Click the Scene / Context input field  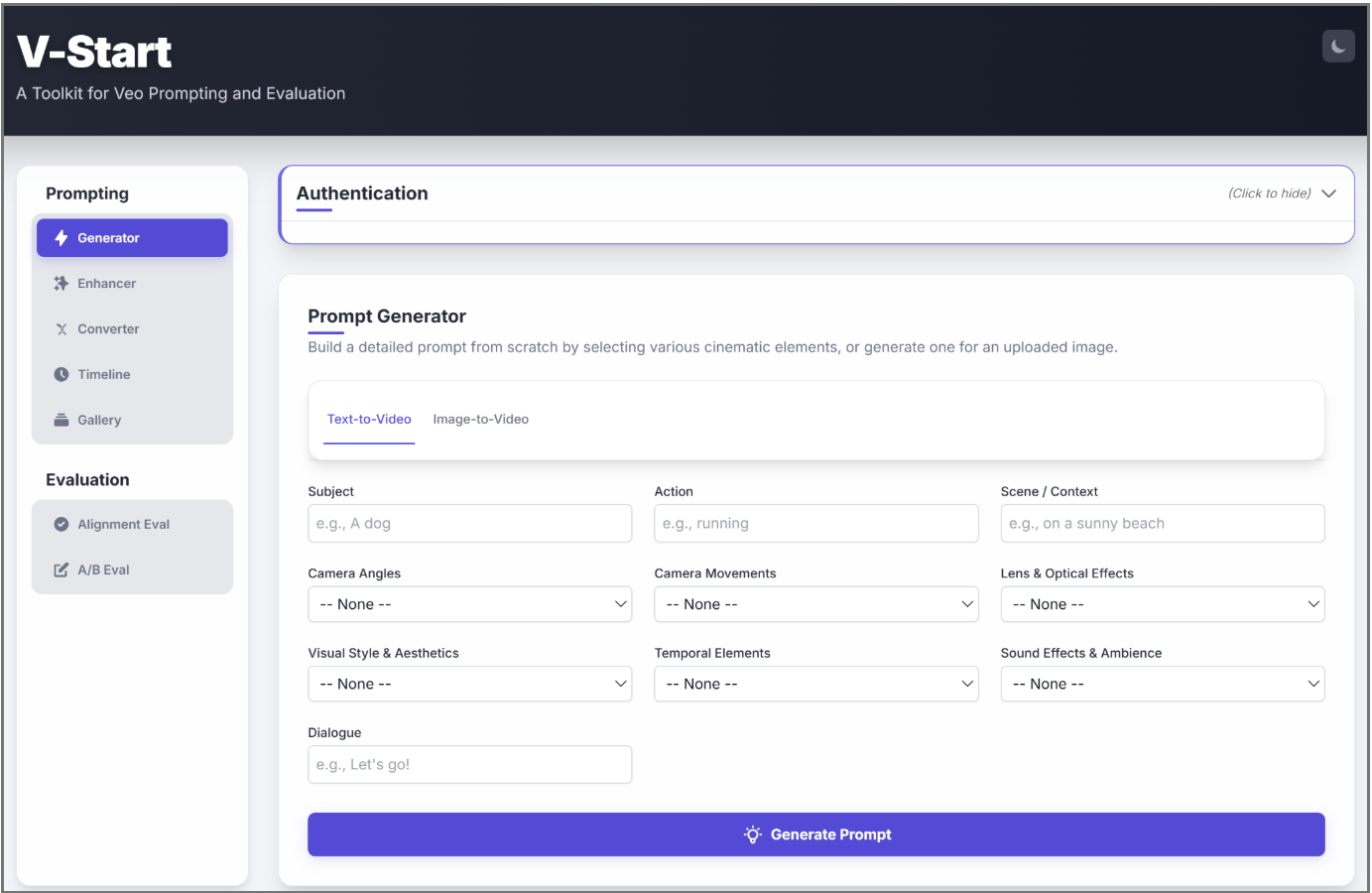[1163, 524]
